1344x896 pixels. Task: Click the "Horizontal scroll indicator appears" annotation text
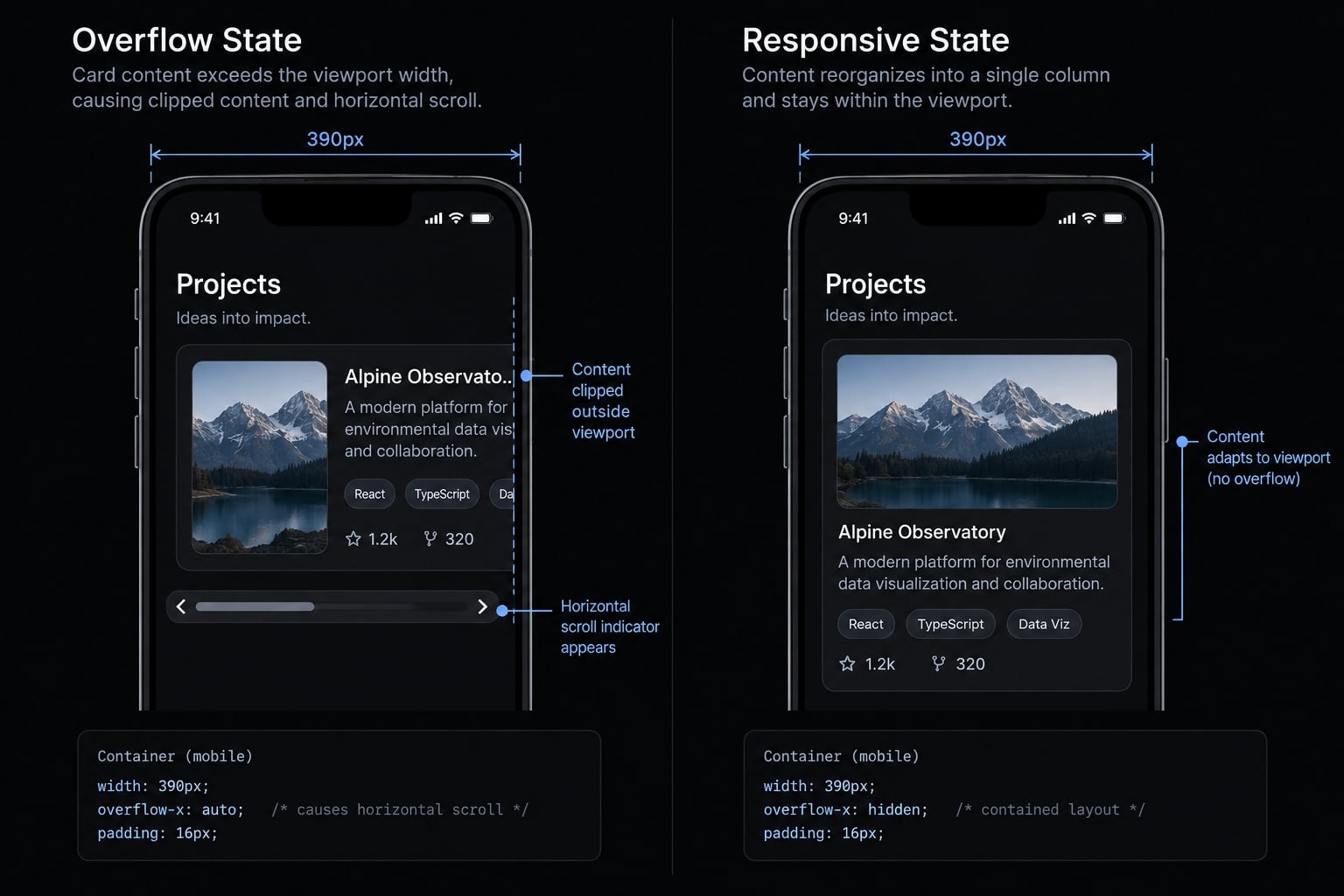tap(610, 626)
